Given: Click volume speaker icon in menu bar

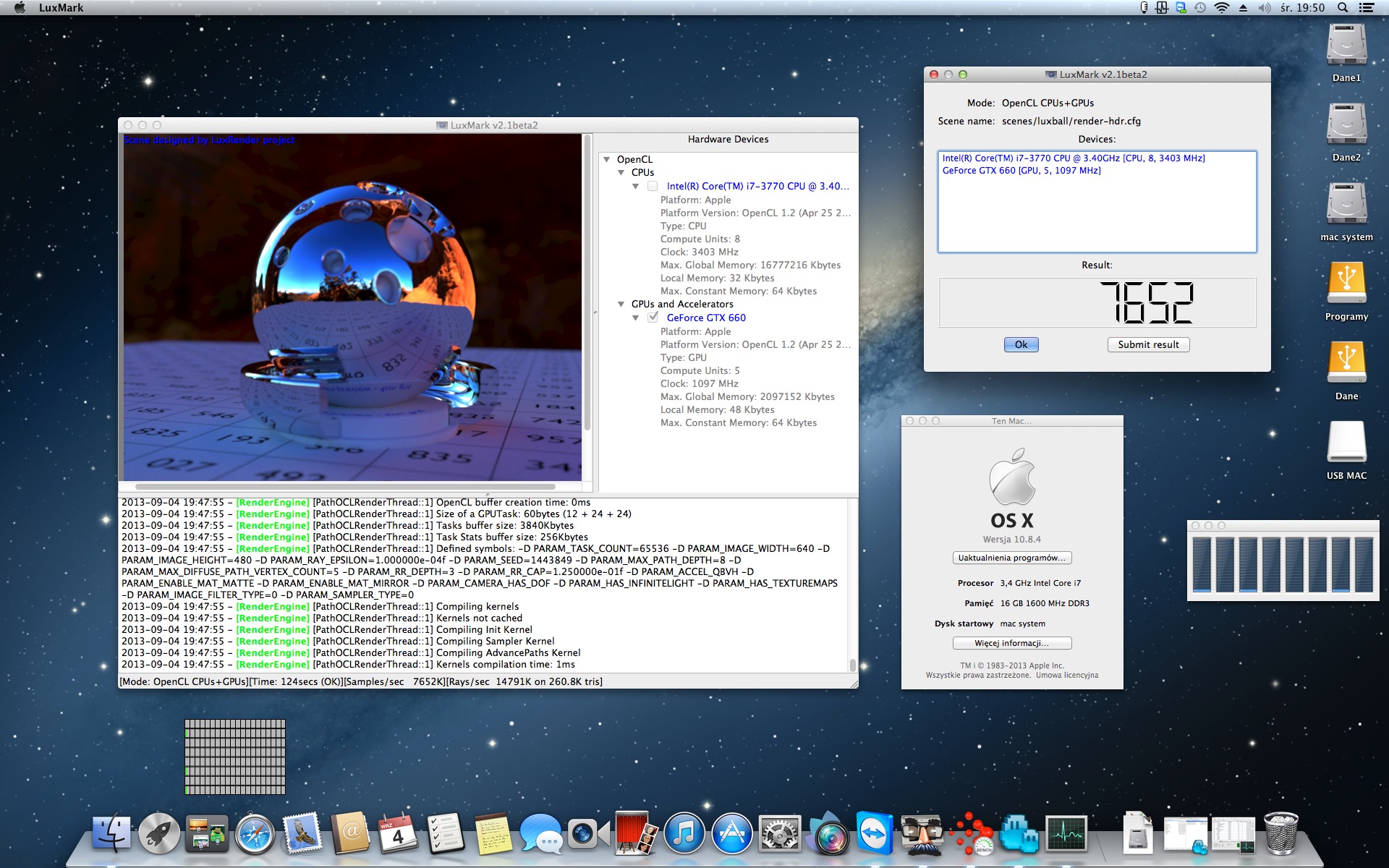Looking at the screenshot, I should tap(1265, 8).
